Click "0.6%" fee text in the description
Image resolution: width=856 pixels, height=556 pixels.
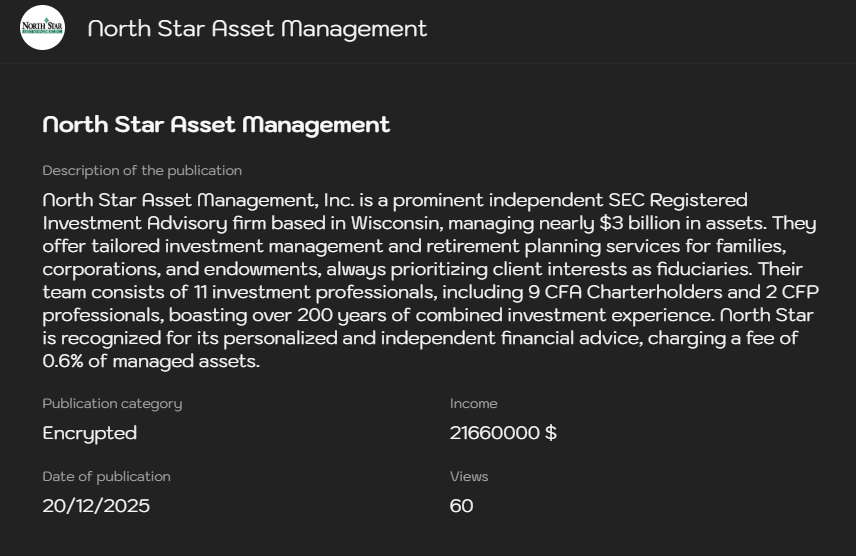(65, 362)
